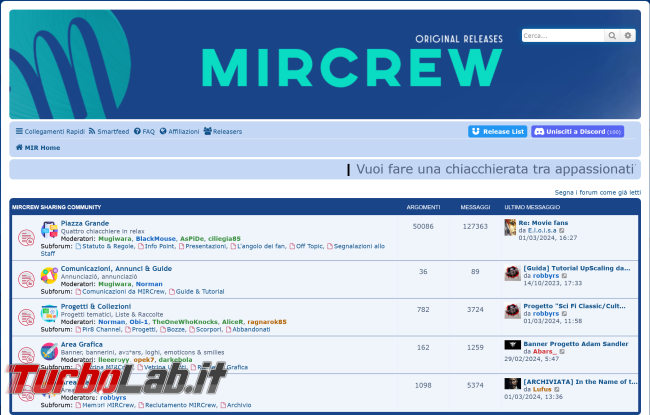
Task: Click robbyrs avatar beside Tutorial UpScaling
Action: (x=512, y=273)
